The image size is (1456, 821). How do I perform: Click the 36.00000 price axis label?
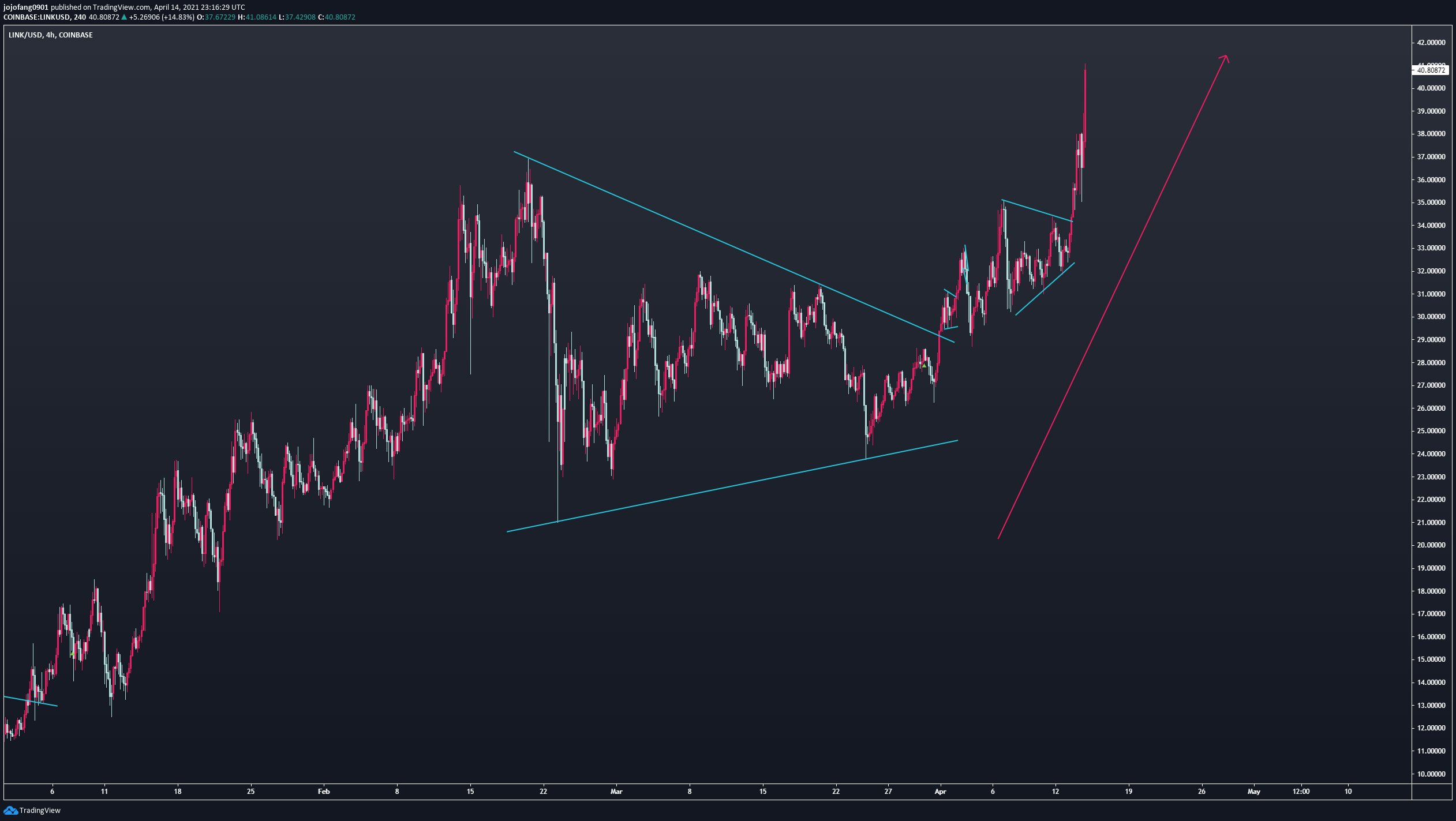pos(1431,180)
